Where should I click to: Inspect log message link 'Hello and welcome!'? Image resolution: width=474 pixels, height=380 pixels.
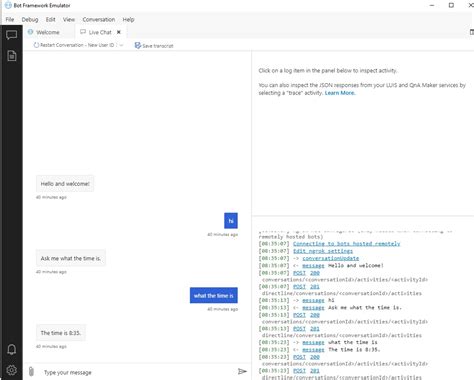pos(313,266)
